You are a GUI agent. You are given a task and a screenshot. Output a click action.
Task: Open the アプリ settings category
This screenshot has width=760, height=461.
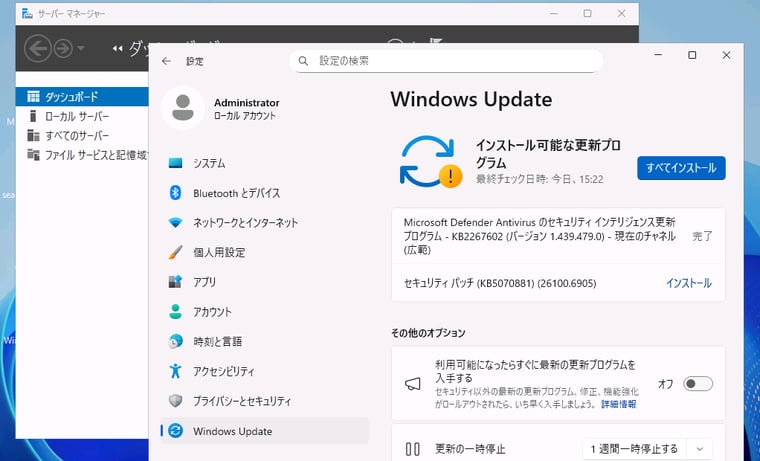coord(264,282)
